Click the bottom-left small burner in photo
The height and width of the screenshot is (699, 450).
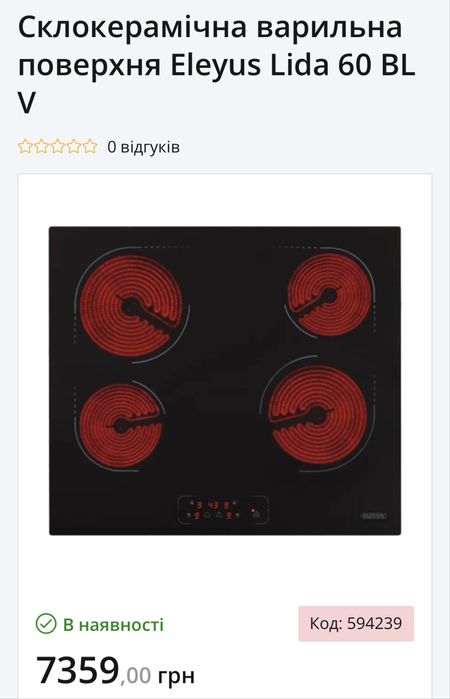[x=120, y=424]
